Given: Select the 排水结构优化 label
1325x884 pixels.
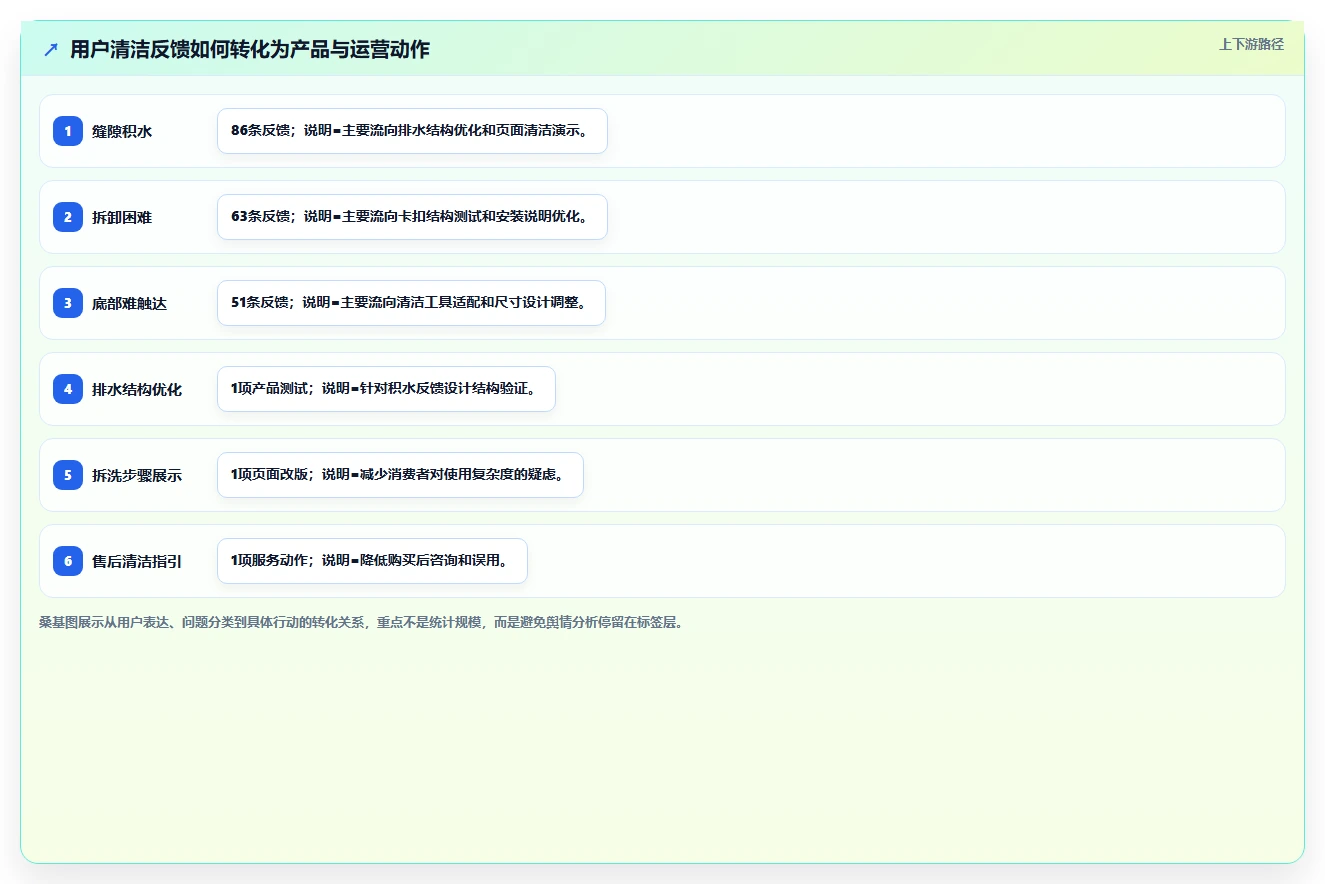Looking at the screenshot, I should coord(137,389).
